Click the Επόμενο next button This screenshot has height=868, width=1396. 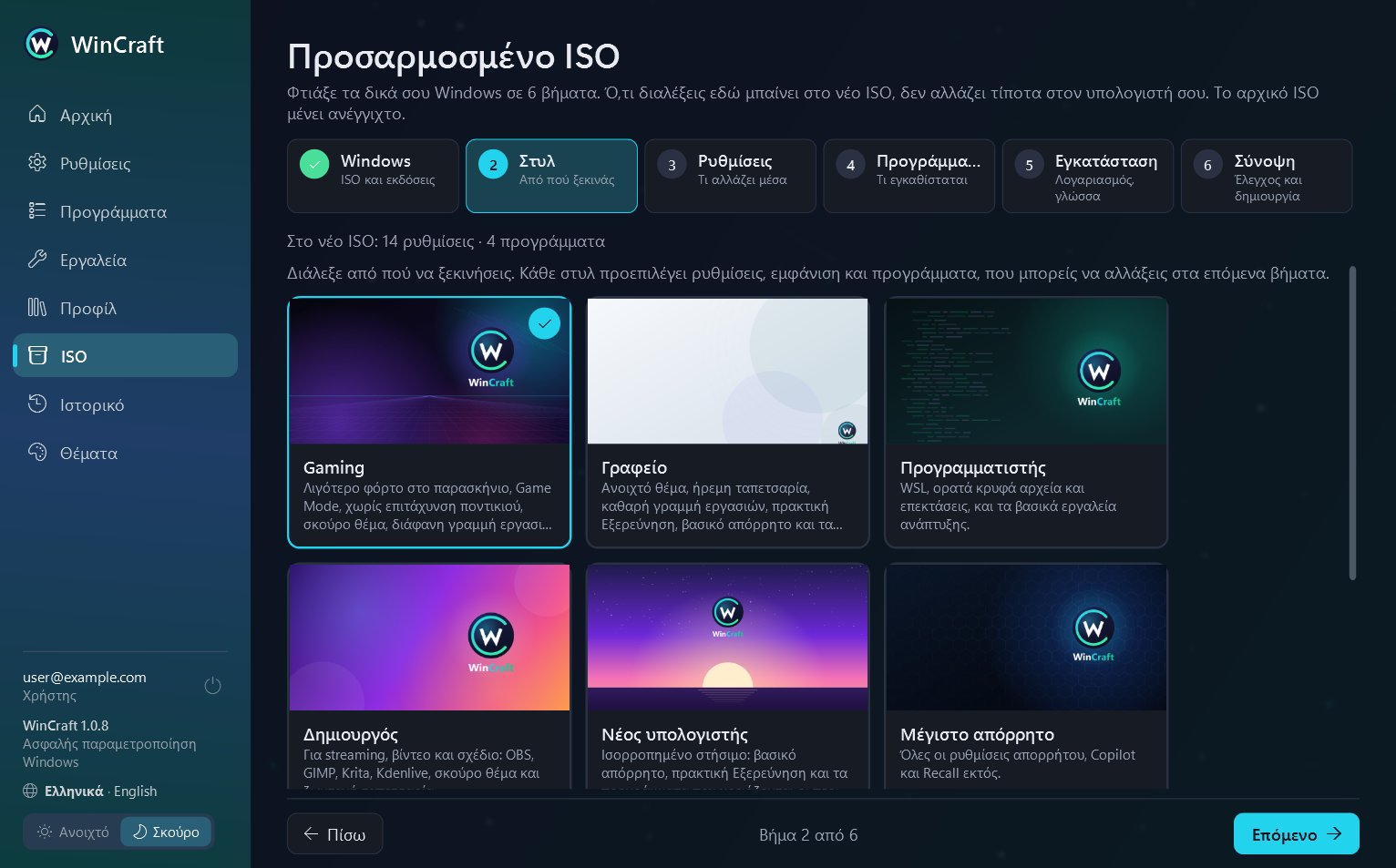click(x=1296, y=833)
